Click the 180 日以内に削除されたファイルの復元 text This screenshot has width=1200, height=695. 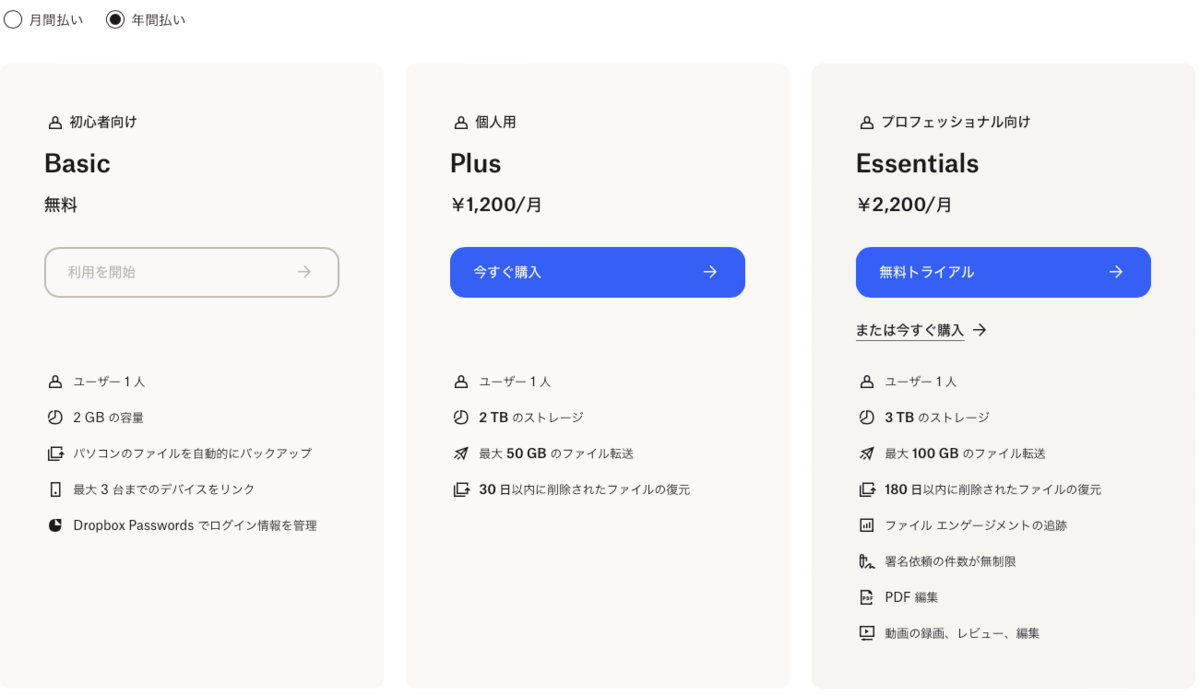point(993,490)
